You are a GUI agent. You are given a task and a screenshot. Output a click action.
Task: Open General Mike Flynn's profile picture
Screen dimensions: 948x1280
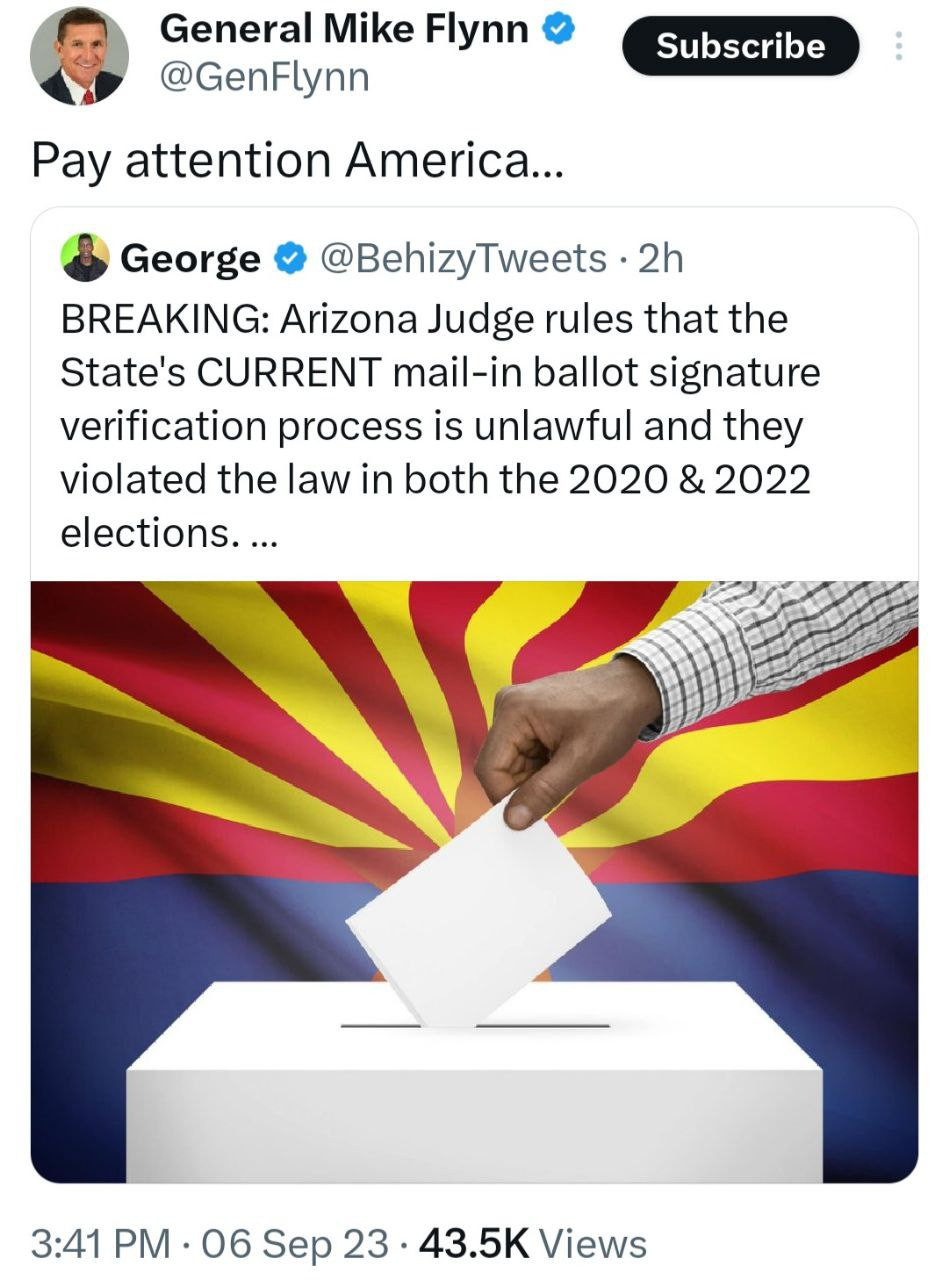(79, 56)
